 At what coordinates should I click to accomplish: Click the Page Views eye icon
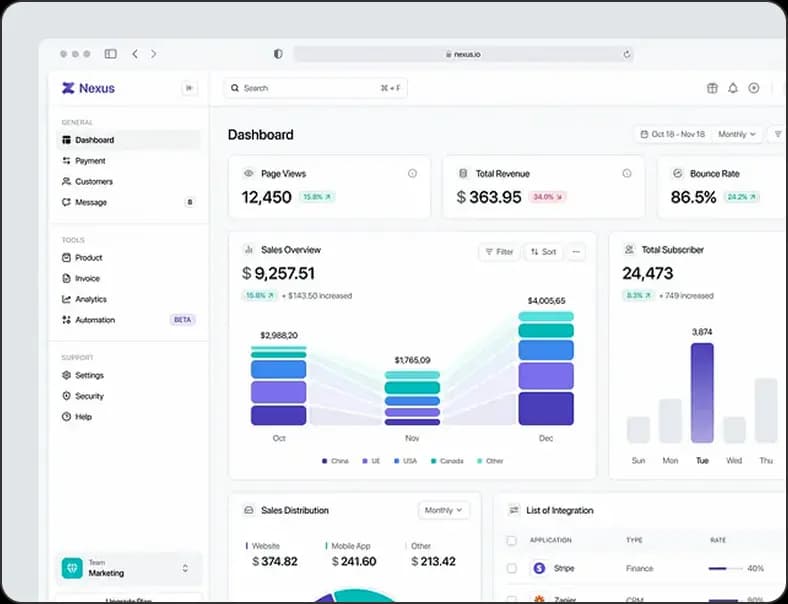pos(248,173)
